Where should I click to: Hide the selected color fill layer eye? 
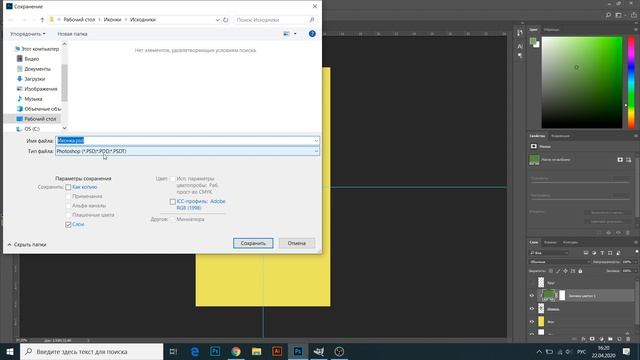pos(532,296)
